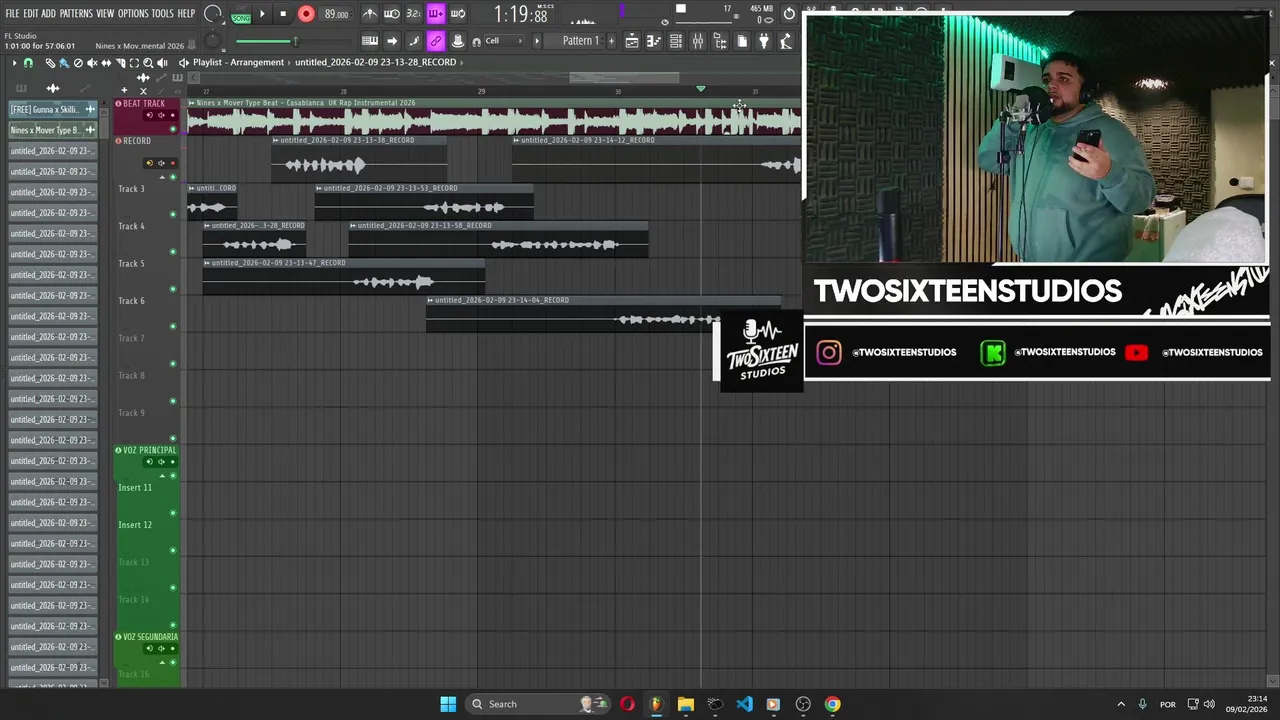This screenshot has height=720, width=1280.
Task: Toggle the highlighted link/multilink controllers icon
Action: click(436, 41)
